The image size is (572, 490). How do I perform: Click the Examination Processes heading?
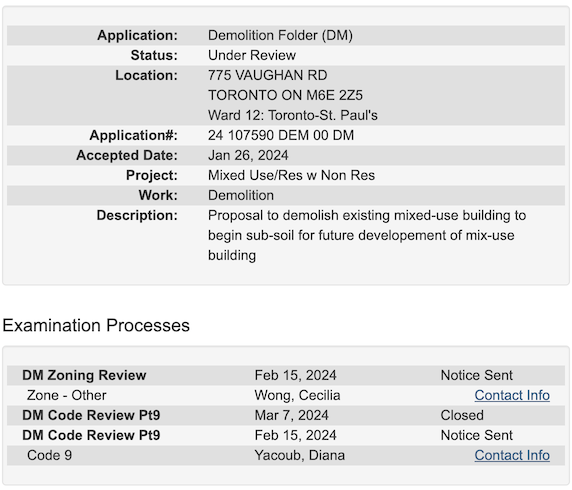96,325
